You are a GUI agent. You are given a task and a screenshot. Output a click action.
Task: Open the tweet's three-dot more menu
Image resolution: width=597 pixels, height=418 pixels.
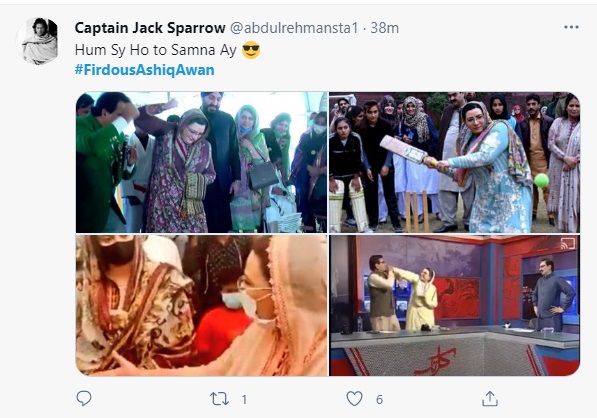571,27
